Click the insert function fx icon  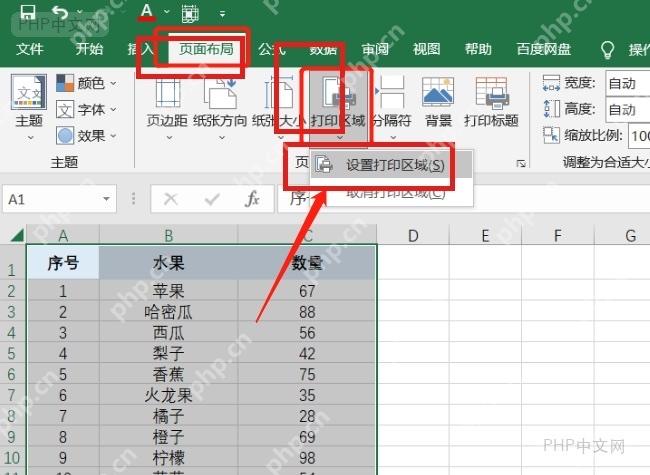click(x=252, y=199)
